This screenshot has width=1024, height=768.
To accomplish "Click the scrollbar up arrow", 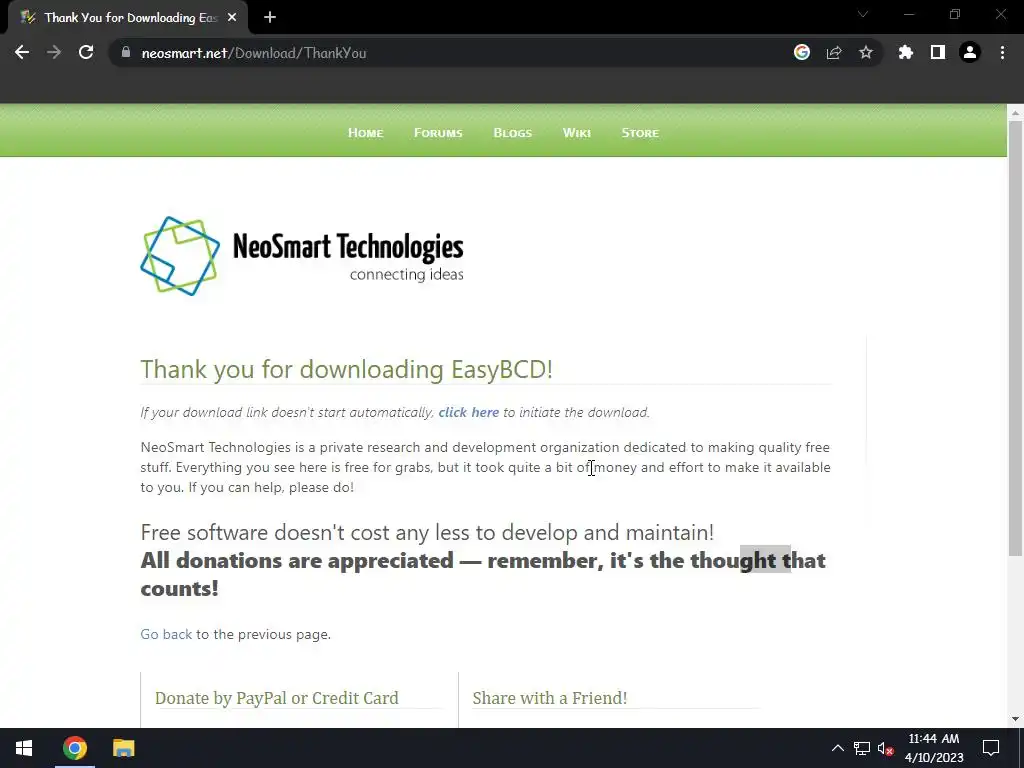I will click(1016, 112).
